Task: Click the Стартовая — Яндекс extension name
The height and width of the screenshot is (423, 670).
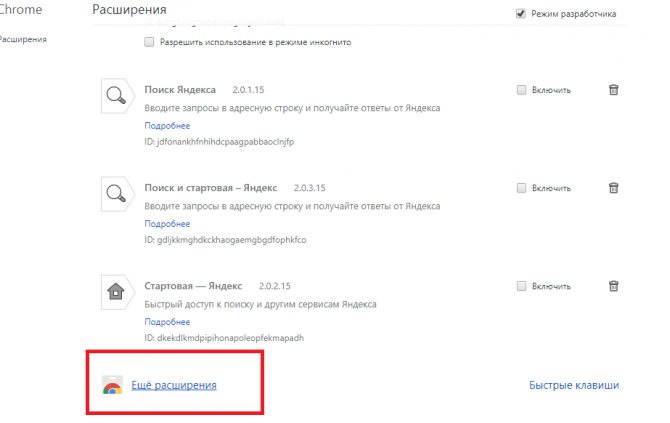Action: [x=193, y=286]
